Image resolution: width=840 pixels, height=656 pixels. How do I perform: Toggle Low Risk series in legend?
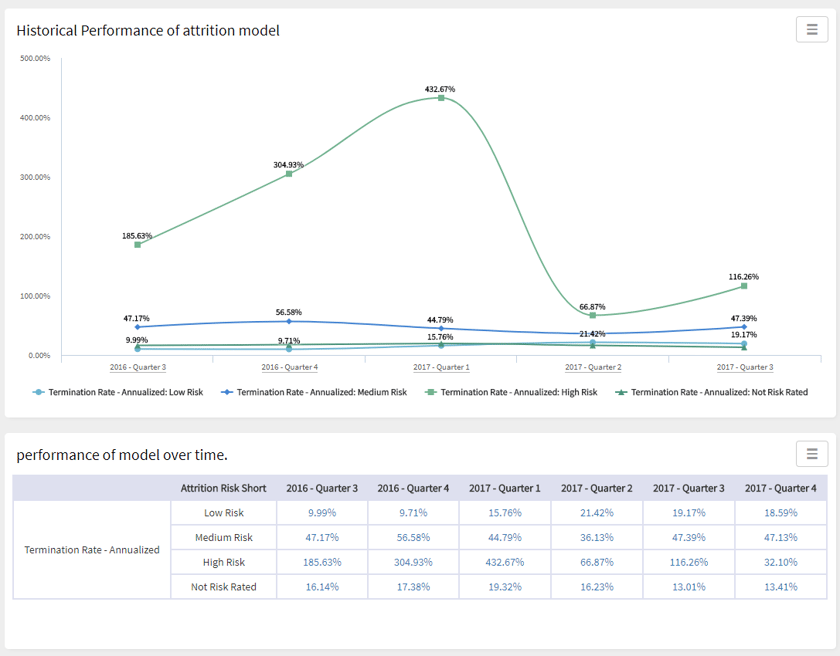coord(118,392)
